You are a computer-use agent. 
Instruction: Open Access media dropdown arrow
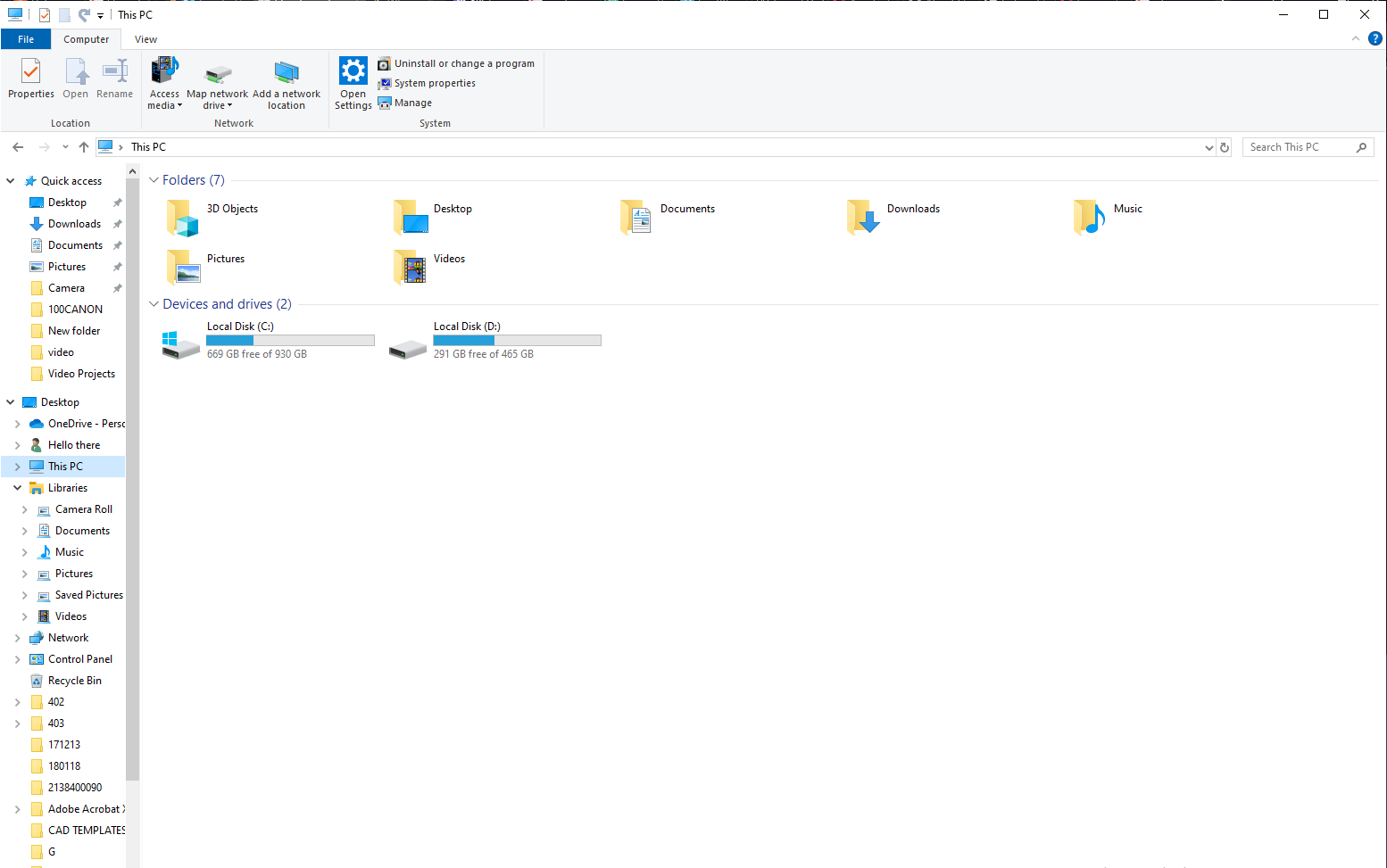click(x=179, y=105)
